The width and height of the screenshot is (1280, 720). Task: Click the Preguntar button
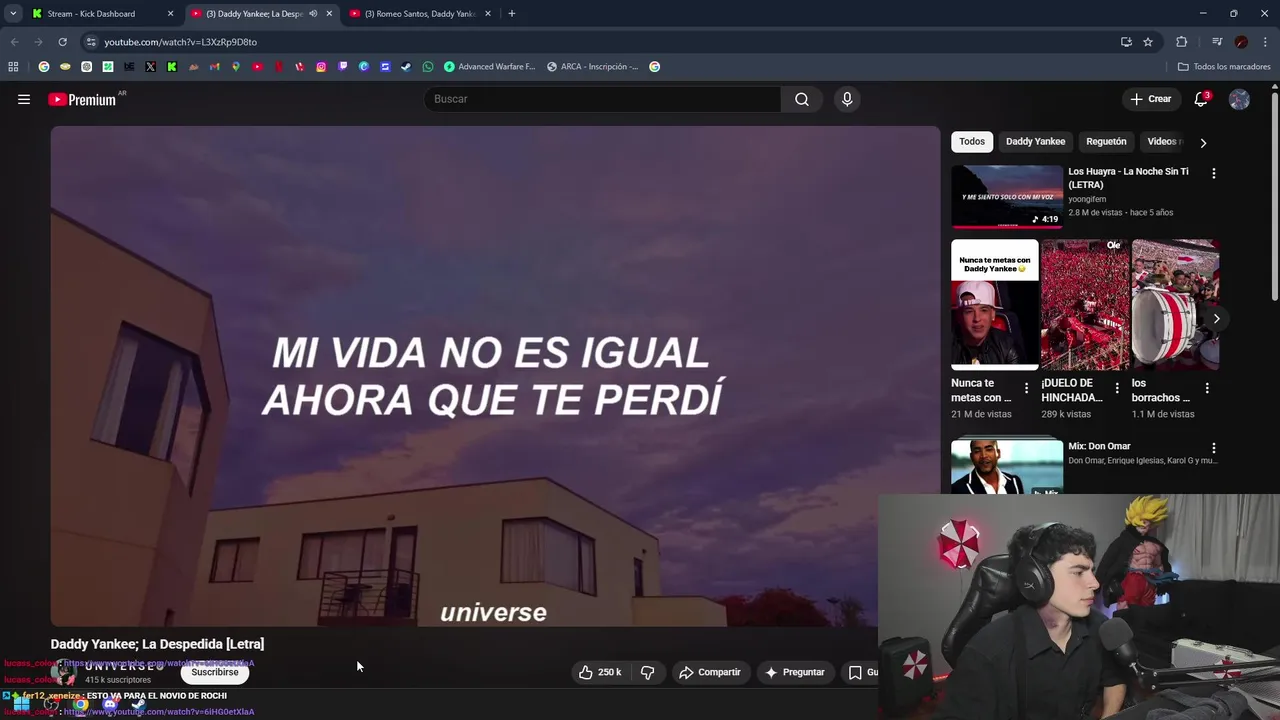(x=795, y=673)
